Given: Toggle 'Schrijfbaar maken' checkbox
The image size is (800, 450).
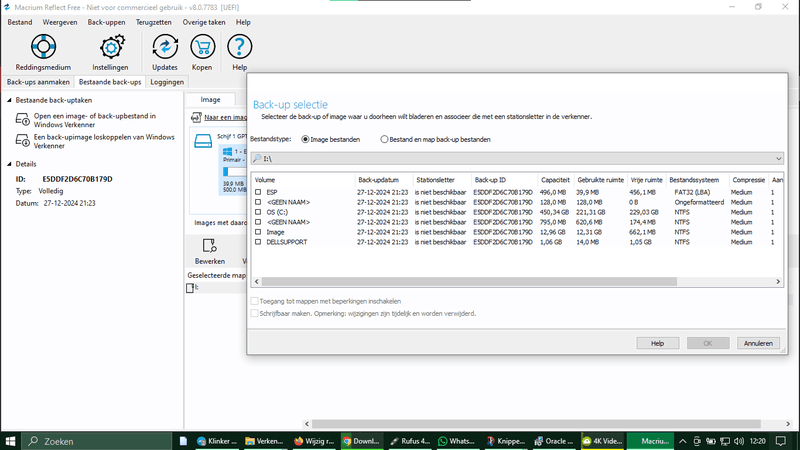Looking at the screenshot, I should coord(254,313).
